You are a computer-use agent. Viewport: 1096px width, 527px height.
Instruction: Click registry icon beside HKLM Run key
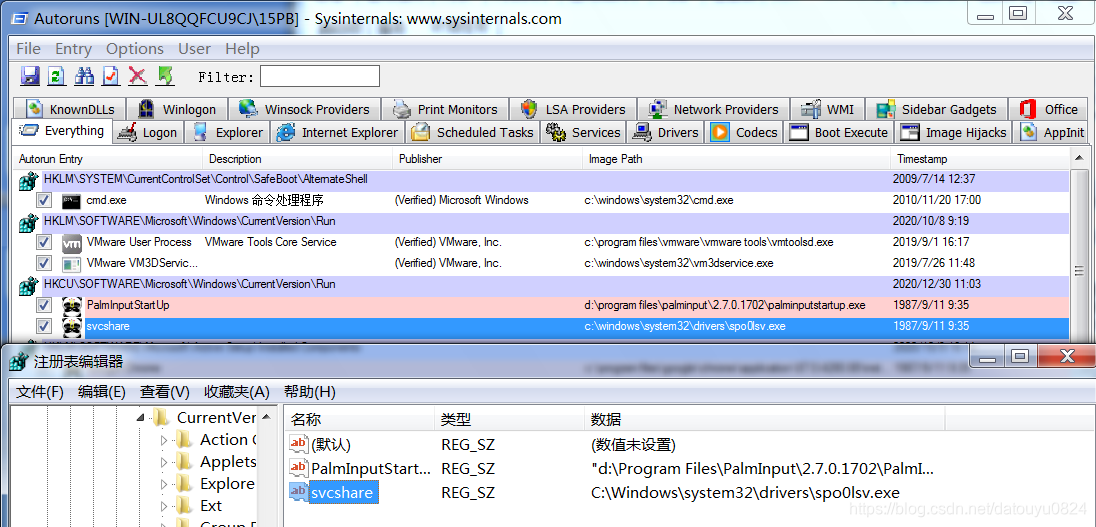tap(28, 222)
